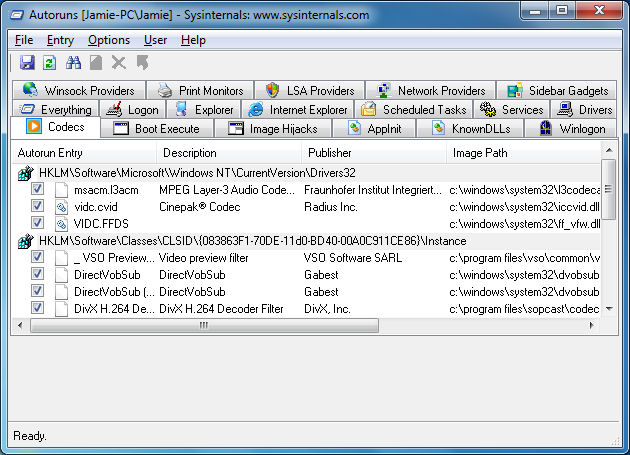Switch to the Winsock Providers tab

click(x=79, y=90)
